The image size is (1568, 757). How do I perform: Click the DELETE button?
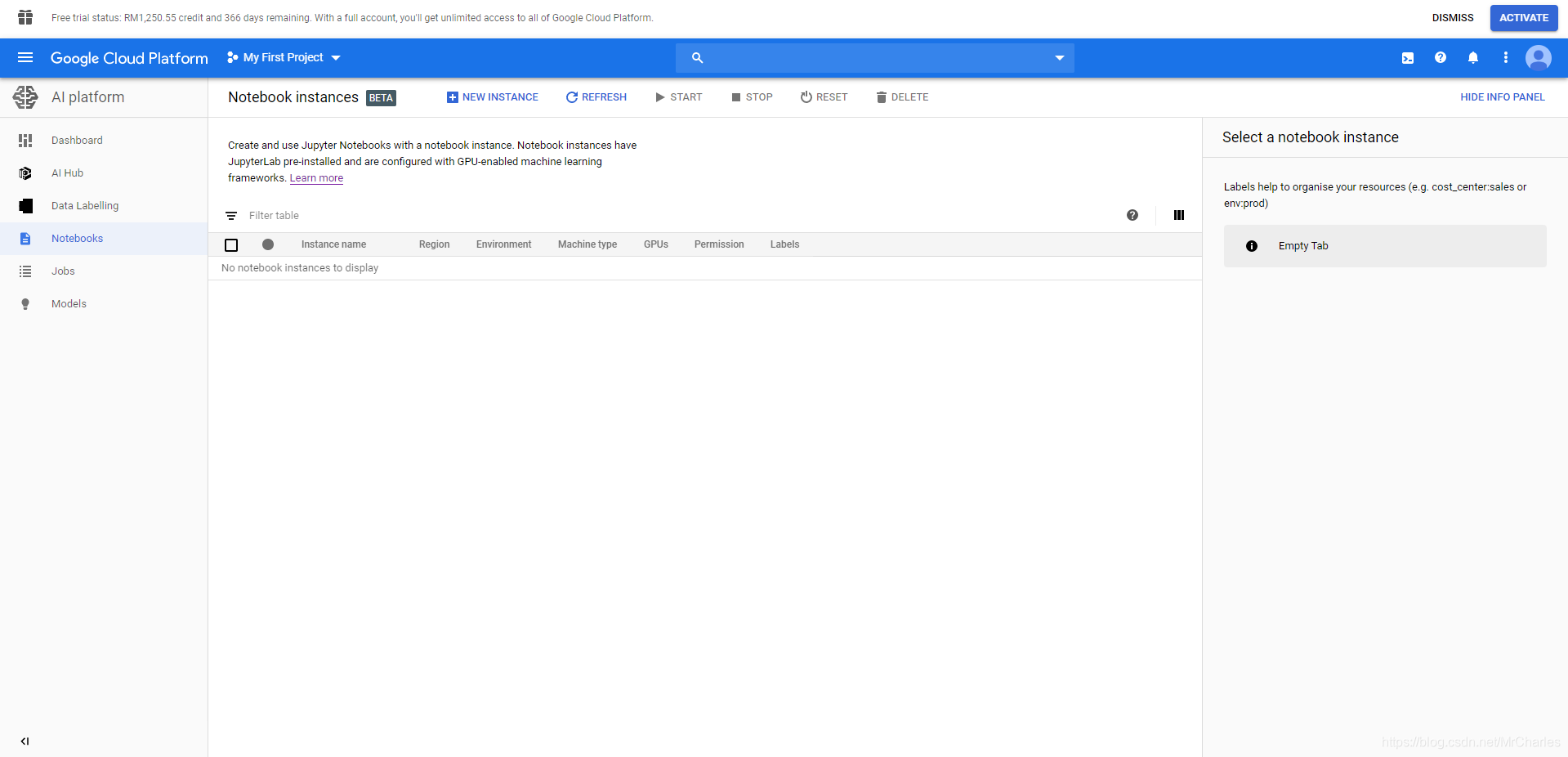tap(902, 97)
